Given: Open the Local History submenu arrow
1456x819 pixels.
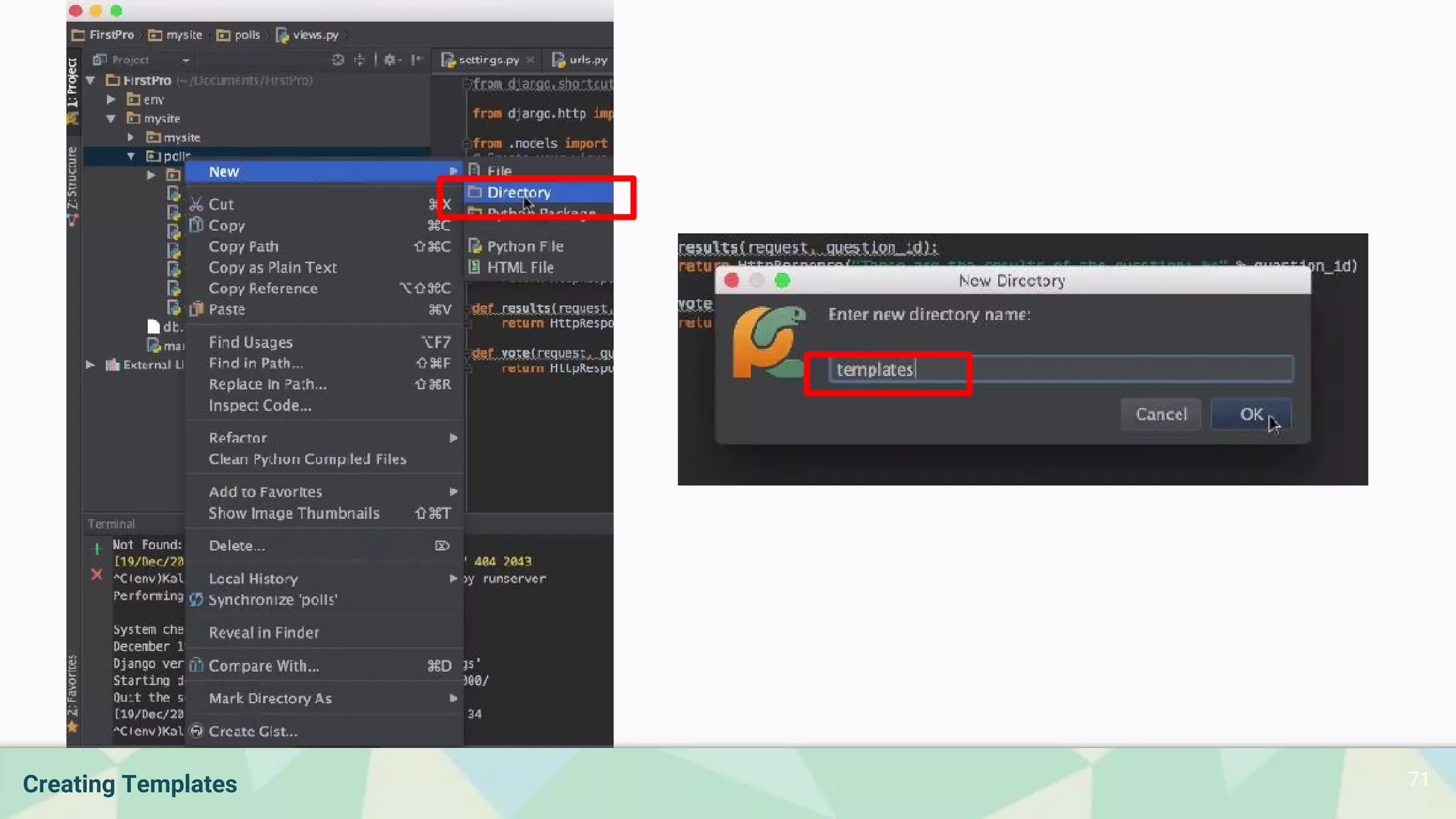Looking at the screenshot, I should click(454, 579).
